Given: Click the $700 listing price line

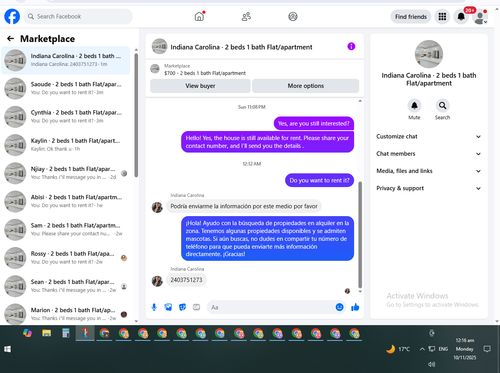Looking at the screenshot, I should pyautogui.click(x=205, y=73).
